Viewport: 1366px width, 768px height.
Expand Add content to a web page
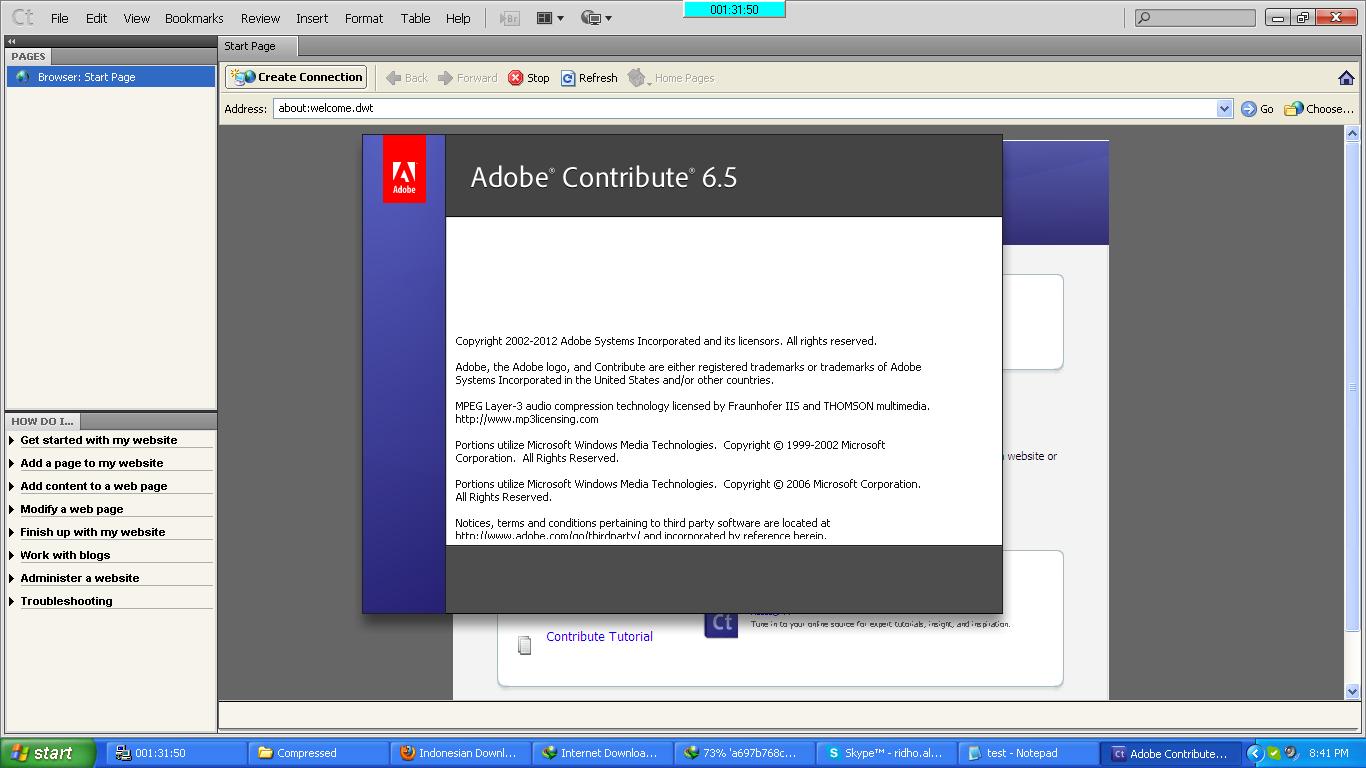(x=93, y=486)
